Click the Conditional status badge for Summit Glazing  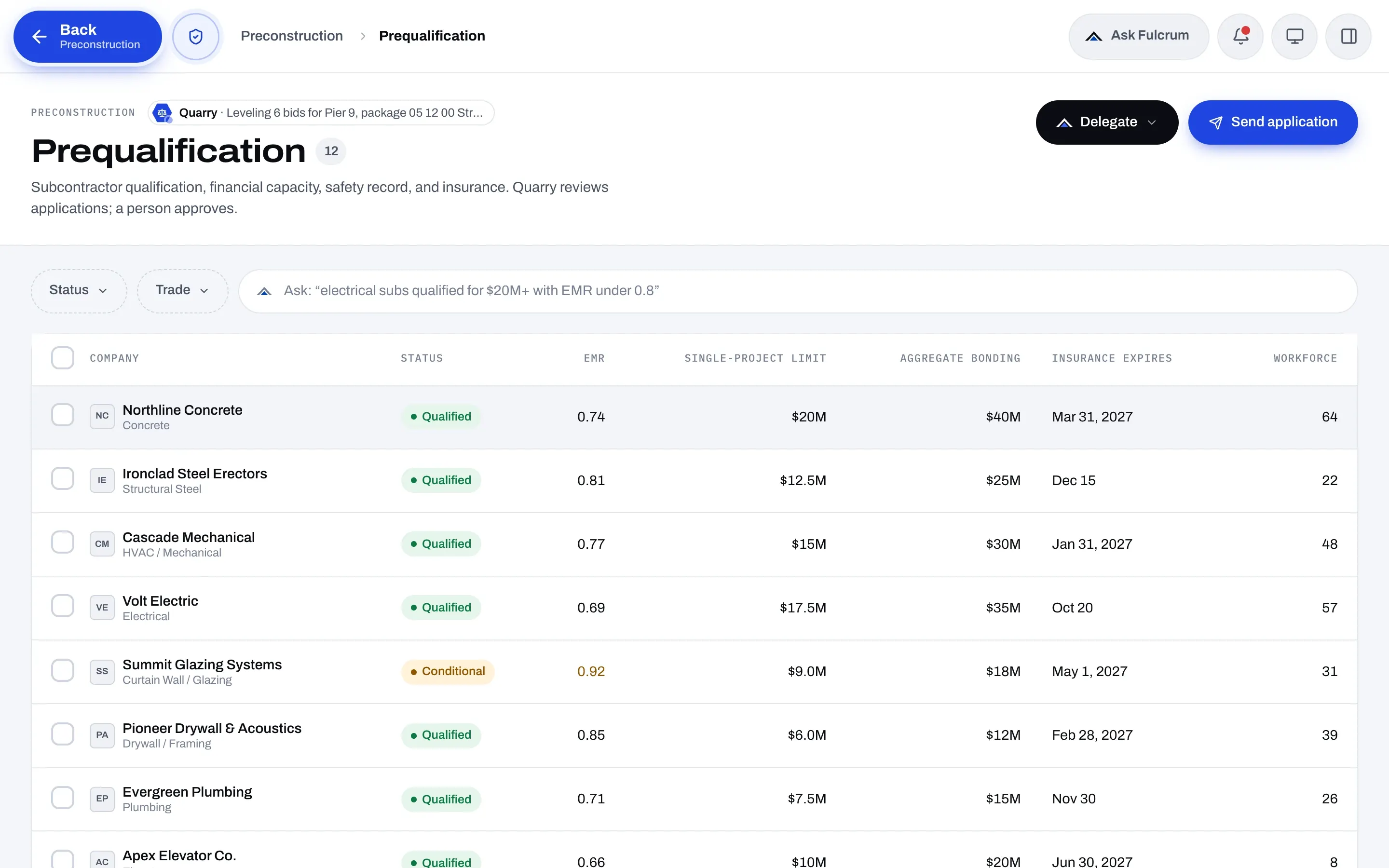click(448, 672)
